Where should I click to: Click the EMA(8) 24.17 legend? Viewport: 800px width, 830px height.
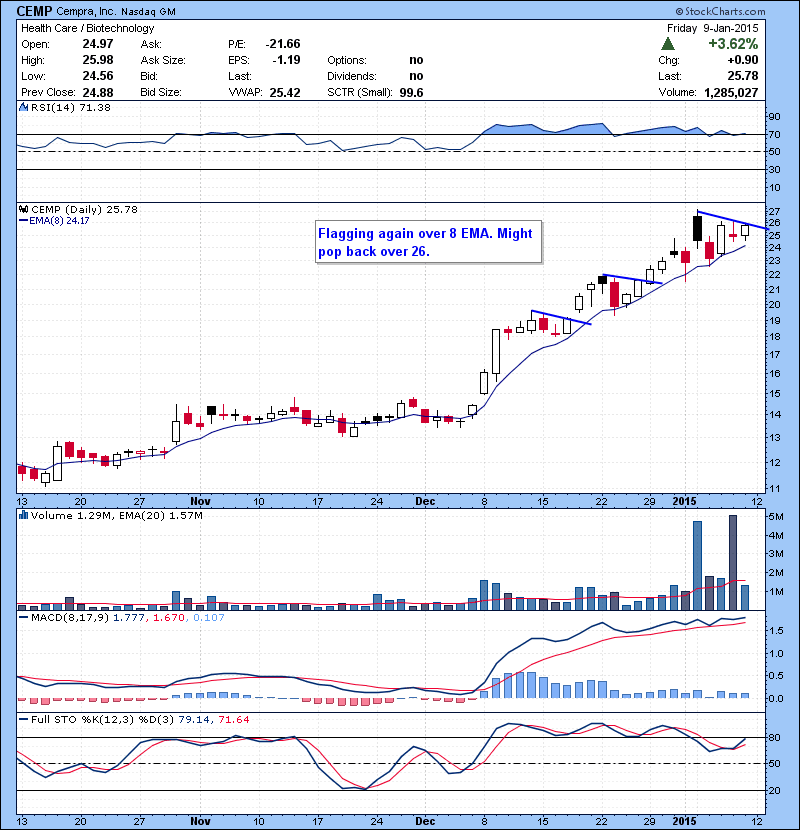pyautogui.click(x=55, y=221)
